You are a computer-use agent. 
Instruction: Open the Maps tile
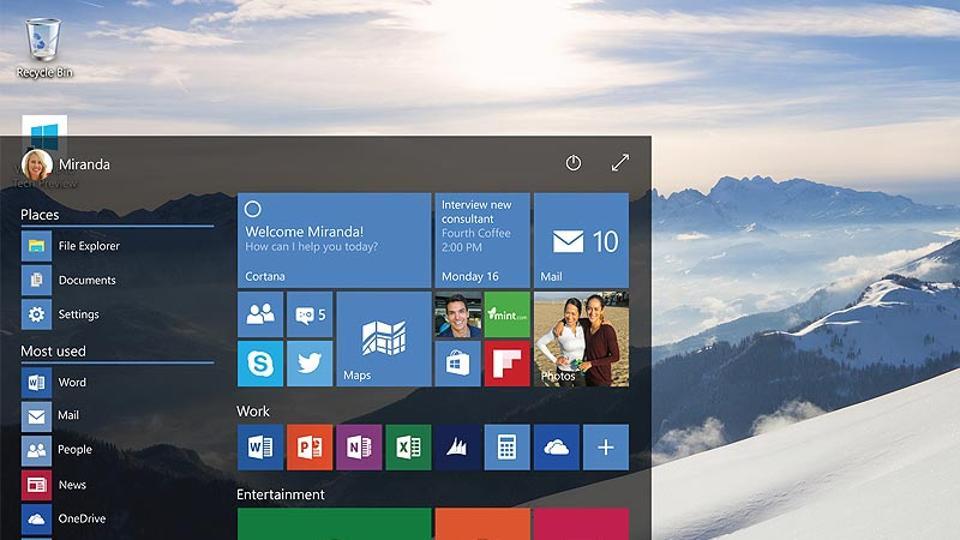click(x=384, y=339)
